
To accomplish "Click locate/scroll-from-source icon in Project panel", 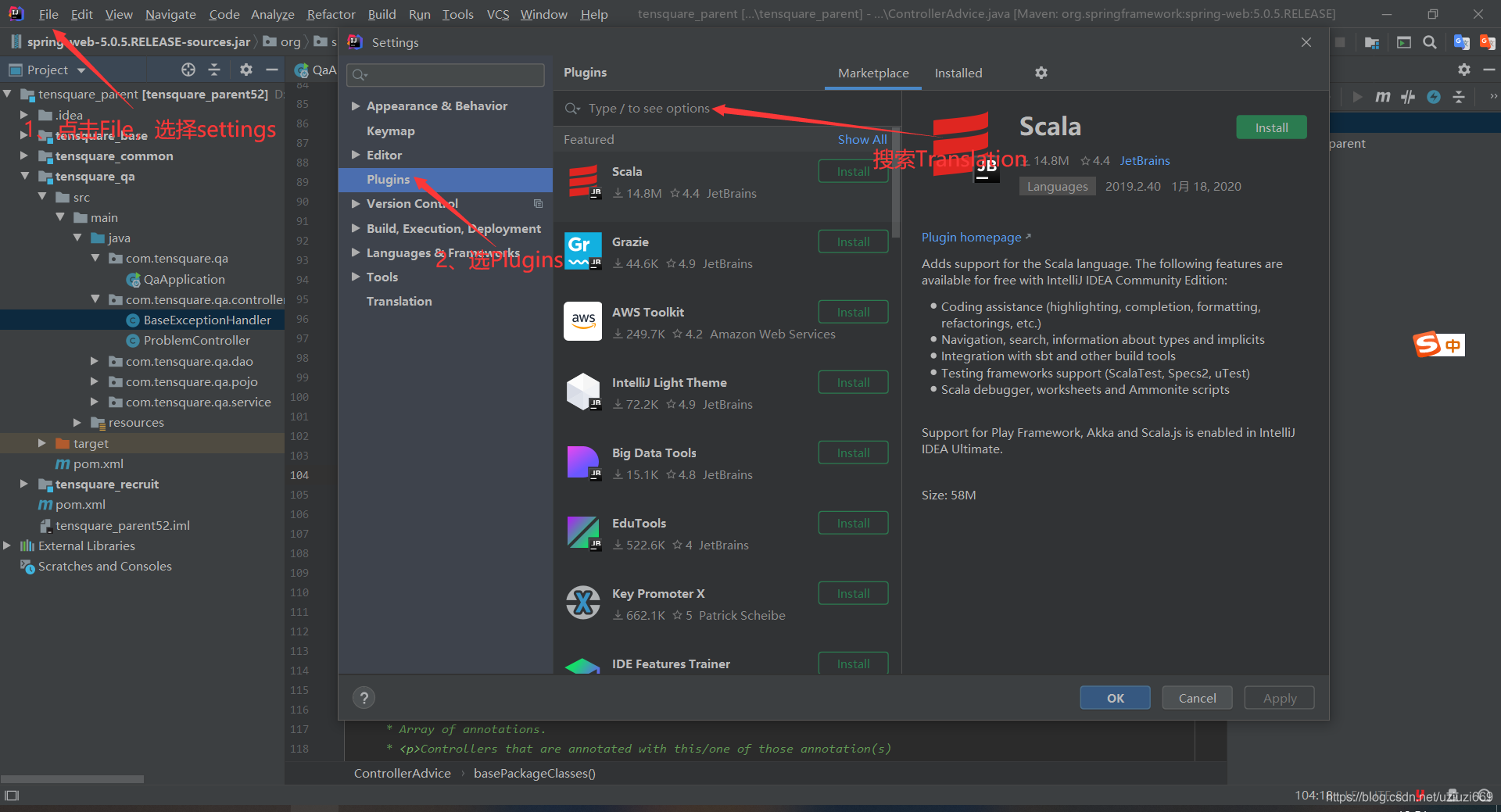I will (x=188, y=70).
